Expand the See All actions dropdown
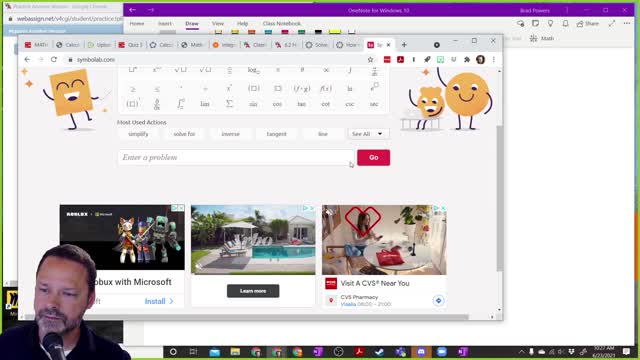 [x=368, y=134]
